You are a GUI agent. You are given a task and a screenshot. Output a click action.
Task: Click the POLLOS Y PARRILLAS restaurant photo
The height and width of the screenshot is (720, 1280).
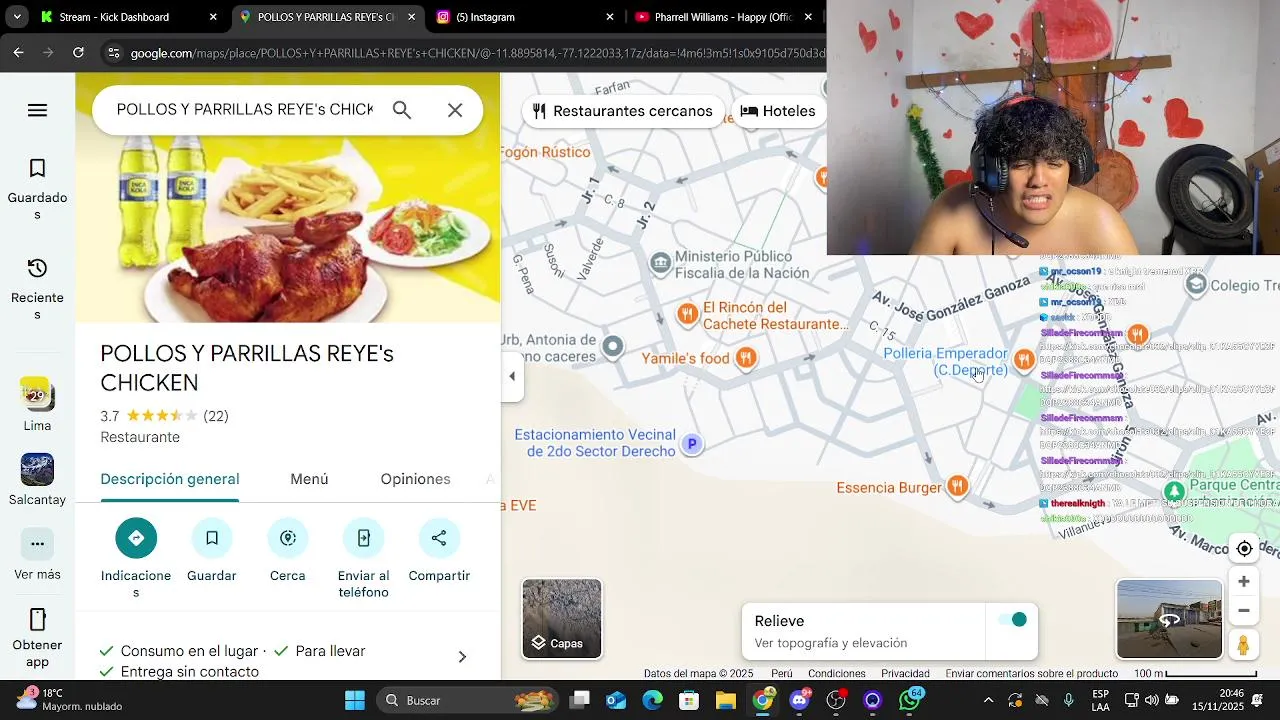tap(288, 230)
